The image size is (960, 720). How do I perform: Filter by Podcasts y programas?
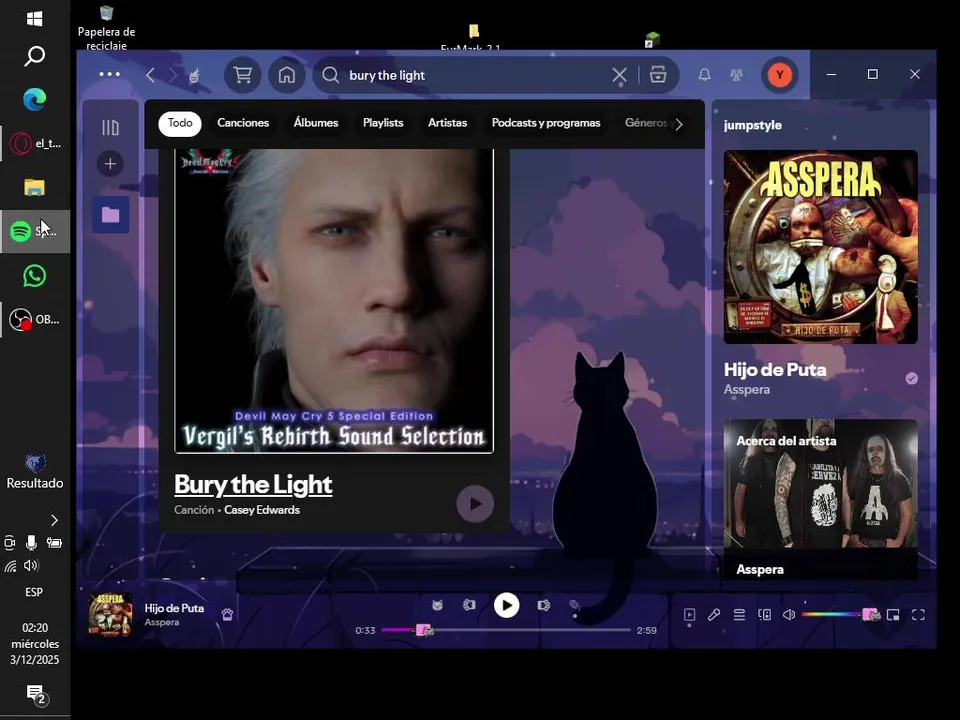pos(546,123)
